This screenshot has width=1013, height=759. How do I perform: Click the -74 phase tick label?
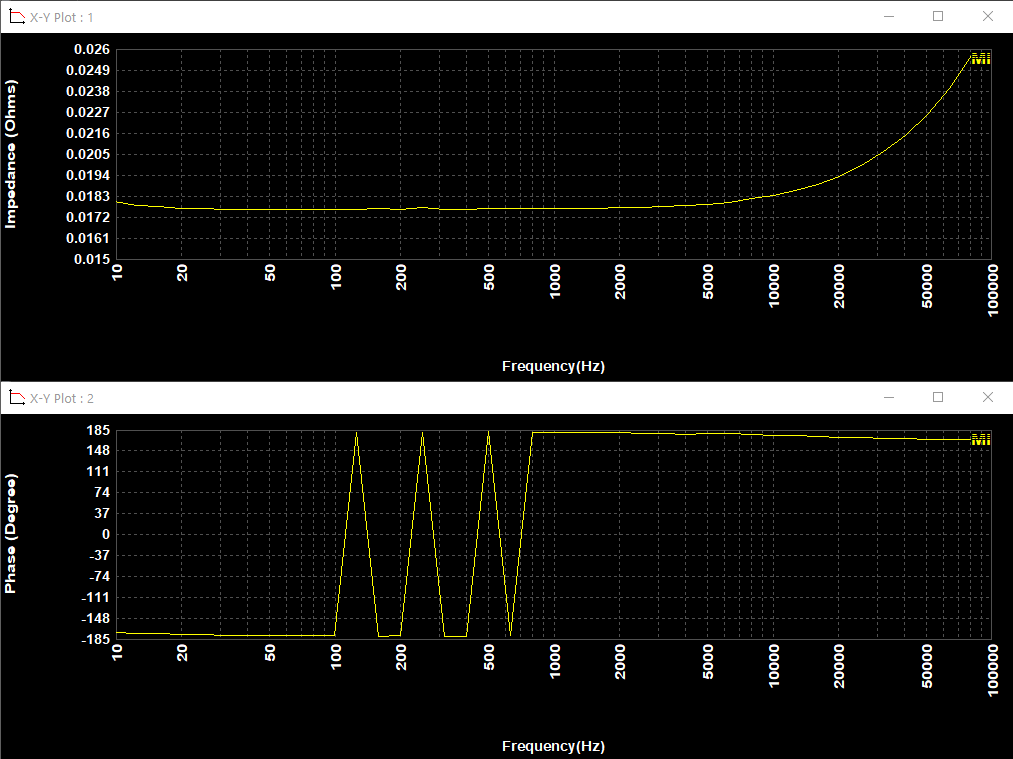[99, 577]
